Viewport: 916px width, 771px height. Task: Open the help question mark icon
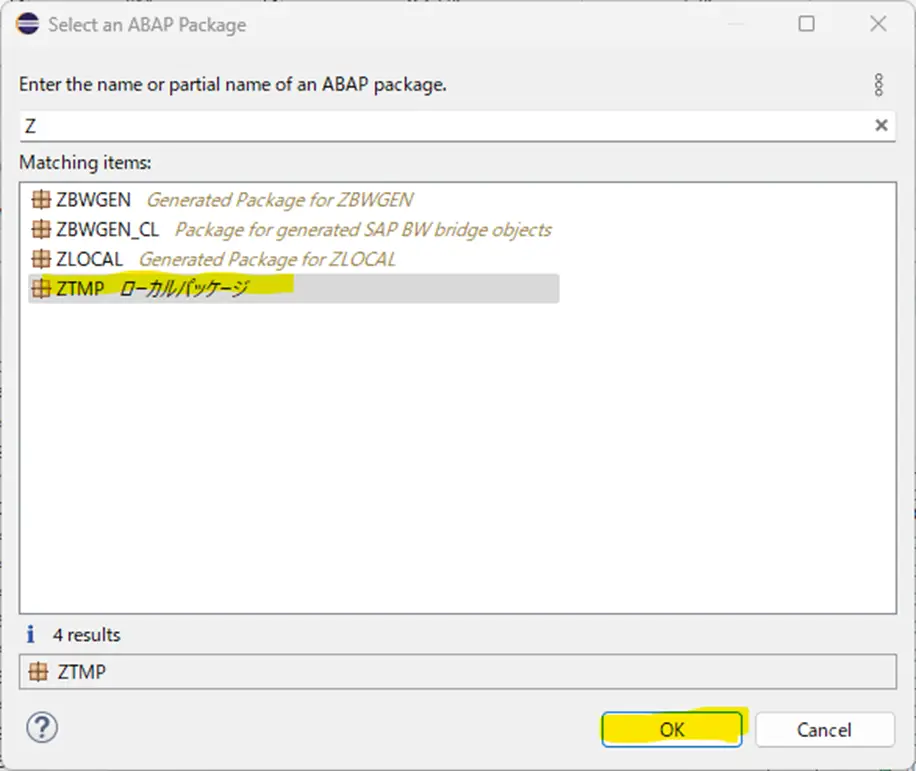pos(42,728)
